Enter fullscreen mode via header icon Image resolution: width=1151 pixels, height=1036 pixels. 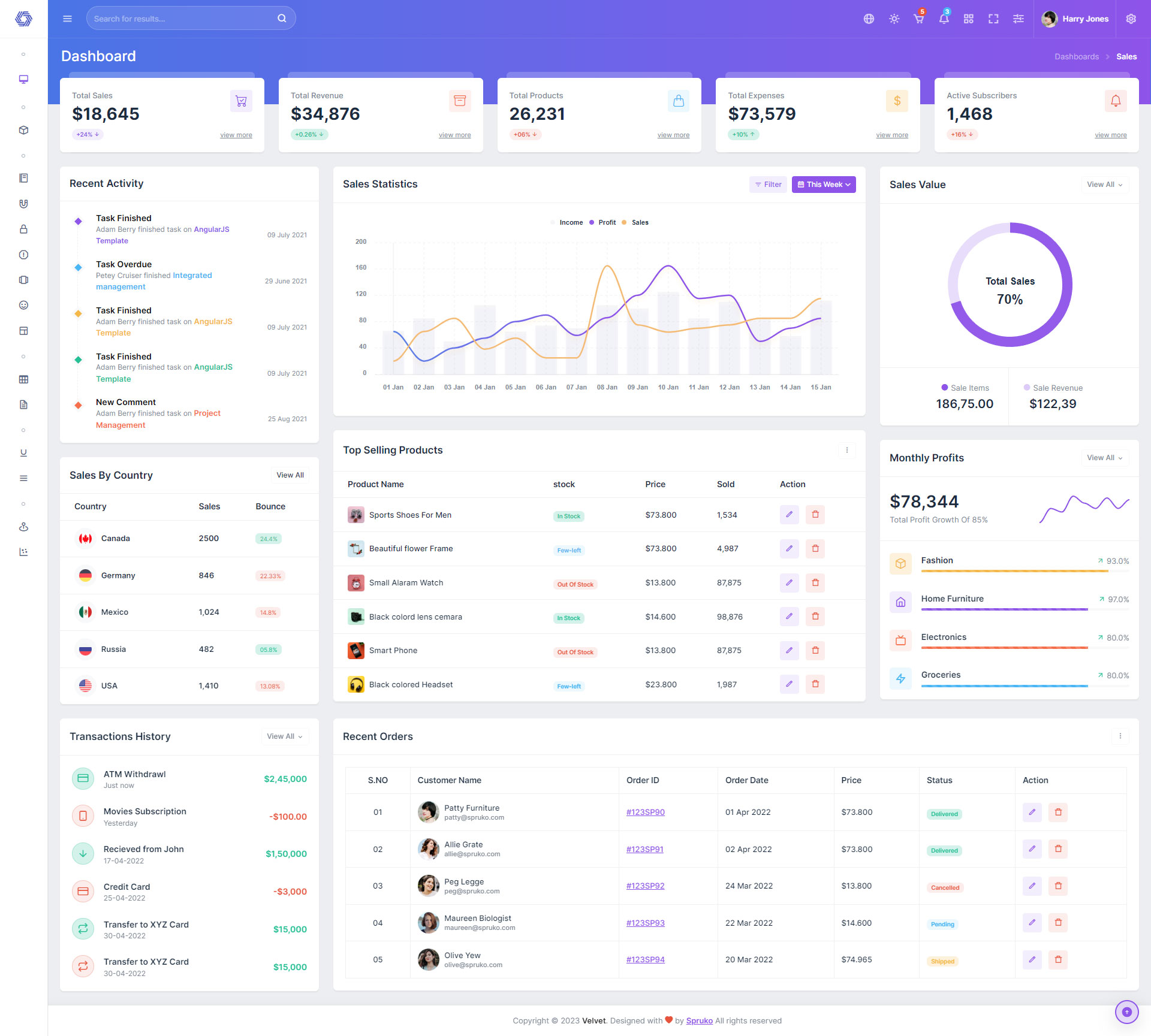coord(993,19)
